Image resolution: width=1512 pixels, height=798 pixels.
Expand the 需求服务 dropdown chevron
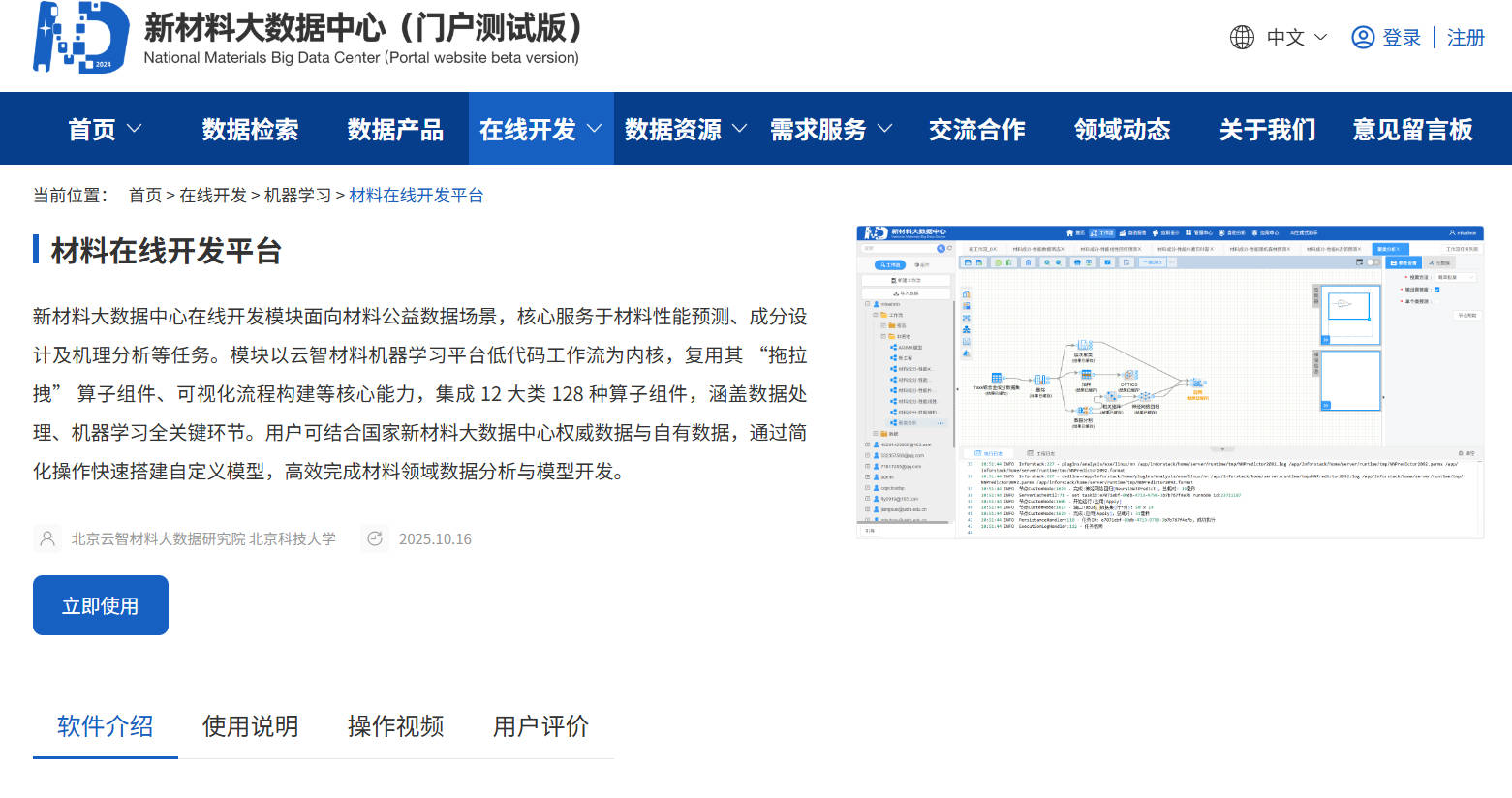[884, 128]
